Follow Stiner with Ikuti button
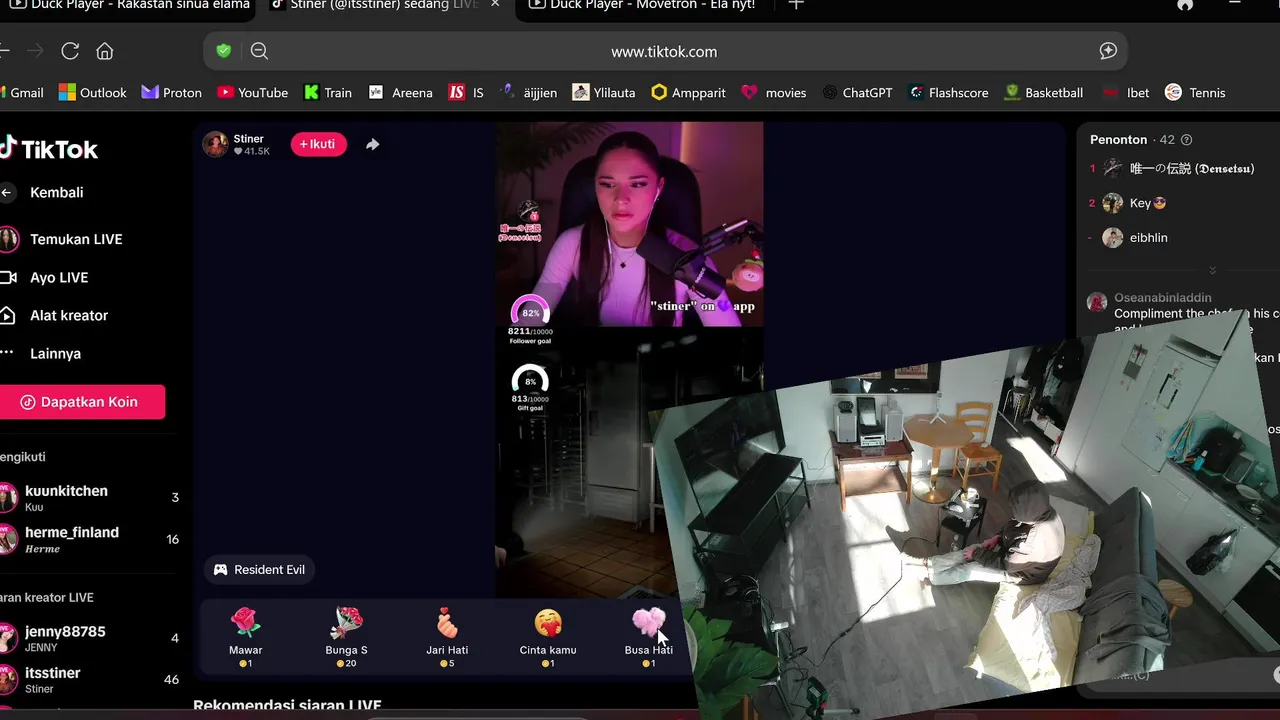Screen dimensions: 1280x720 pos(318,144)
